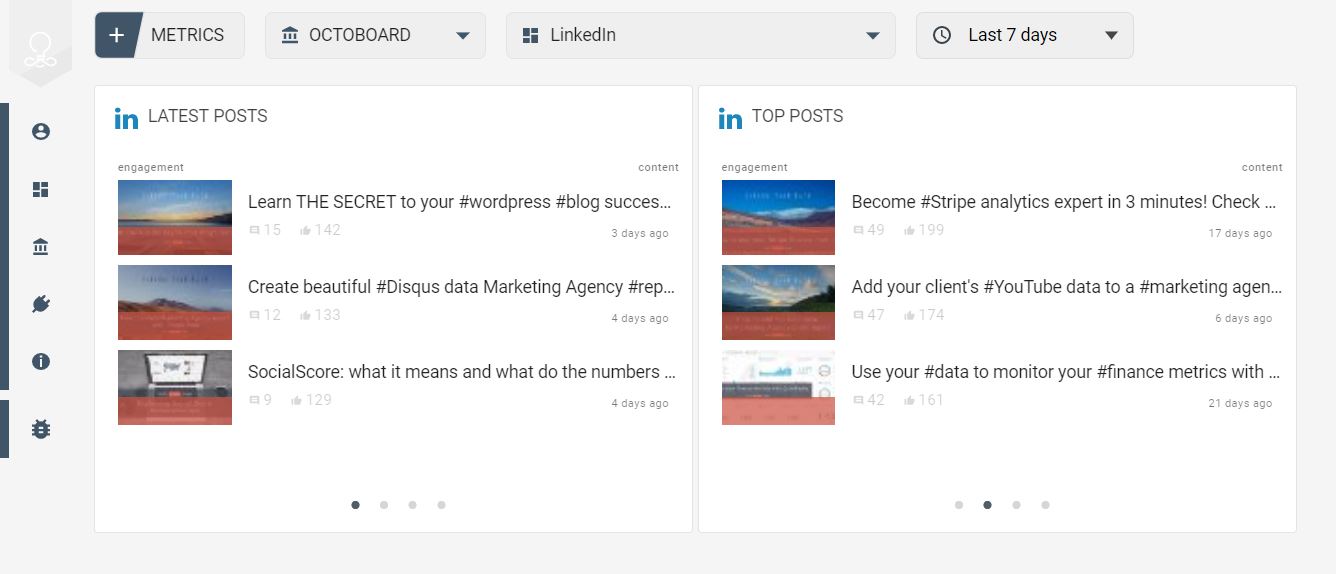
Task: Click the clock icon in date range selector
Action: (942, 35)
